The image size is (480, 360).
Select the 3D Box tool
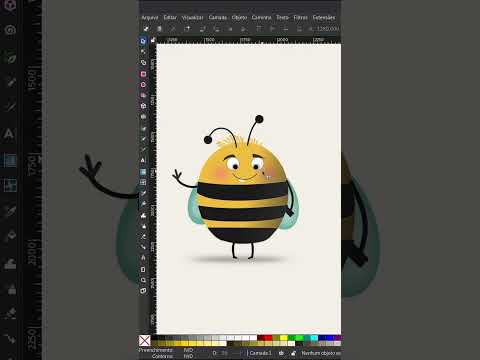[x=143, y=106]
